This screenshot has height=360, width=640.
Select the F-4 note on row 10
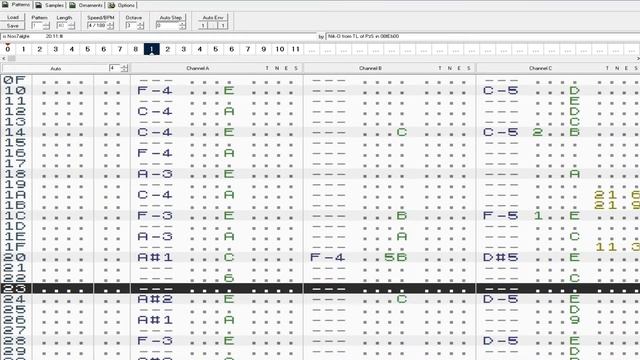155,90
